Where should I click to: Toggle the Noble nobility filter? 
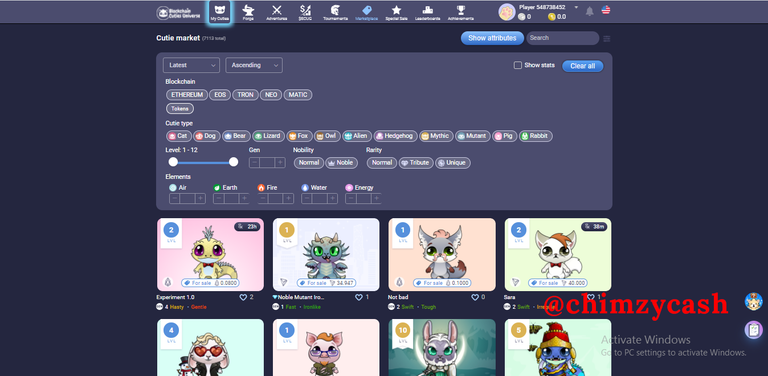pyautogui.click(x=341, y=163)
